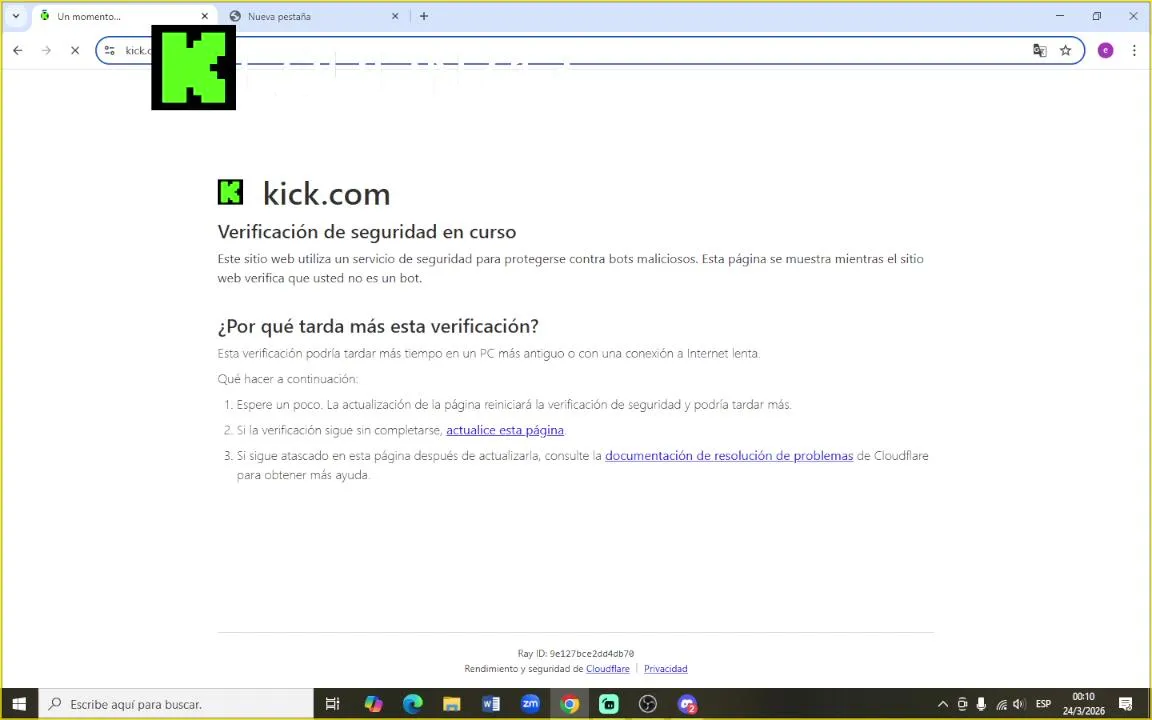
Task: Open Task View from the taskbar
Action: pos(332,704)
